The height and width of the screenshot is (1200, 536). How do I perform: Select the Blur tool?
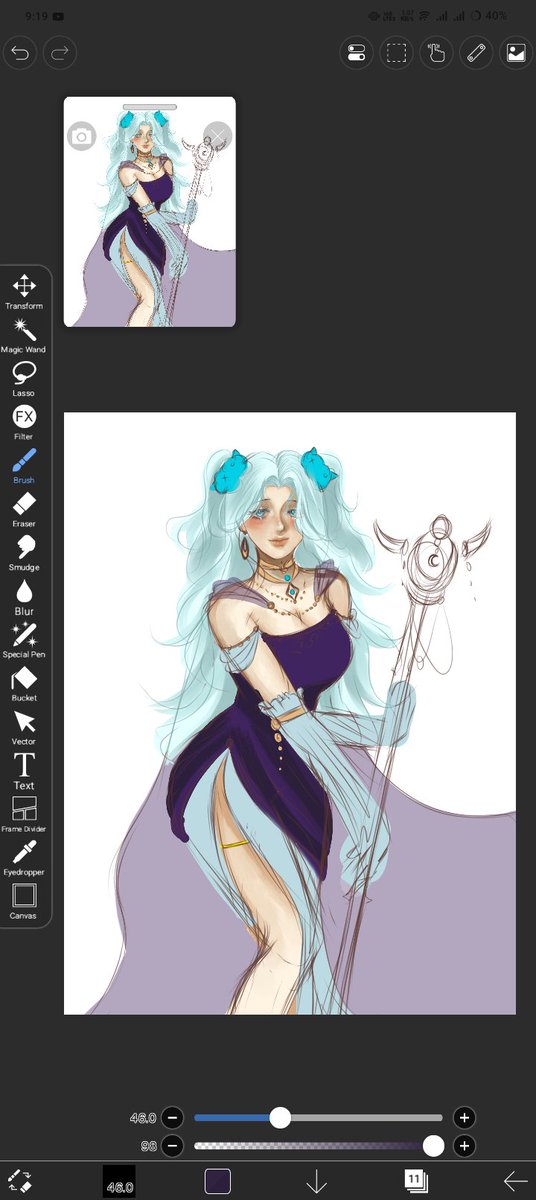(24, 597)
